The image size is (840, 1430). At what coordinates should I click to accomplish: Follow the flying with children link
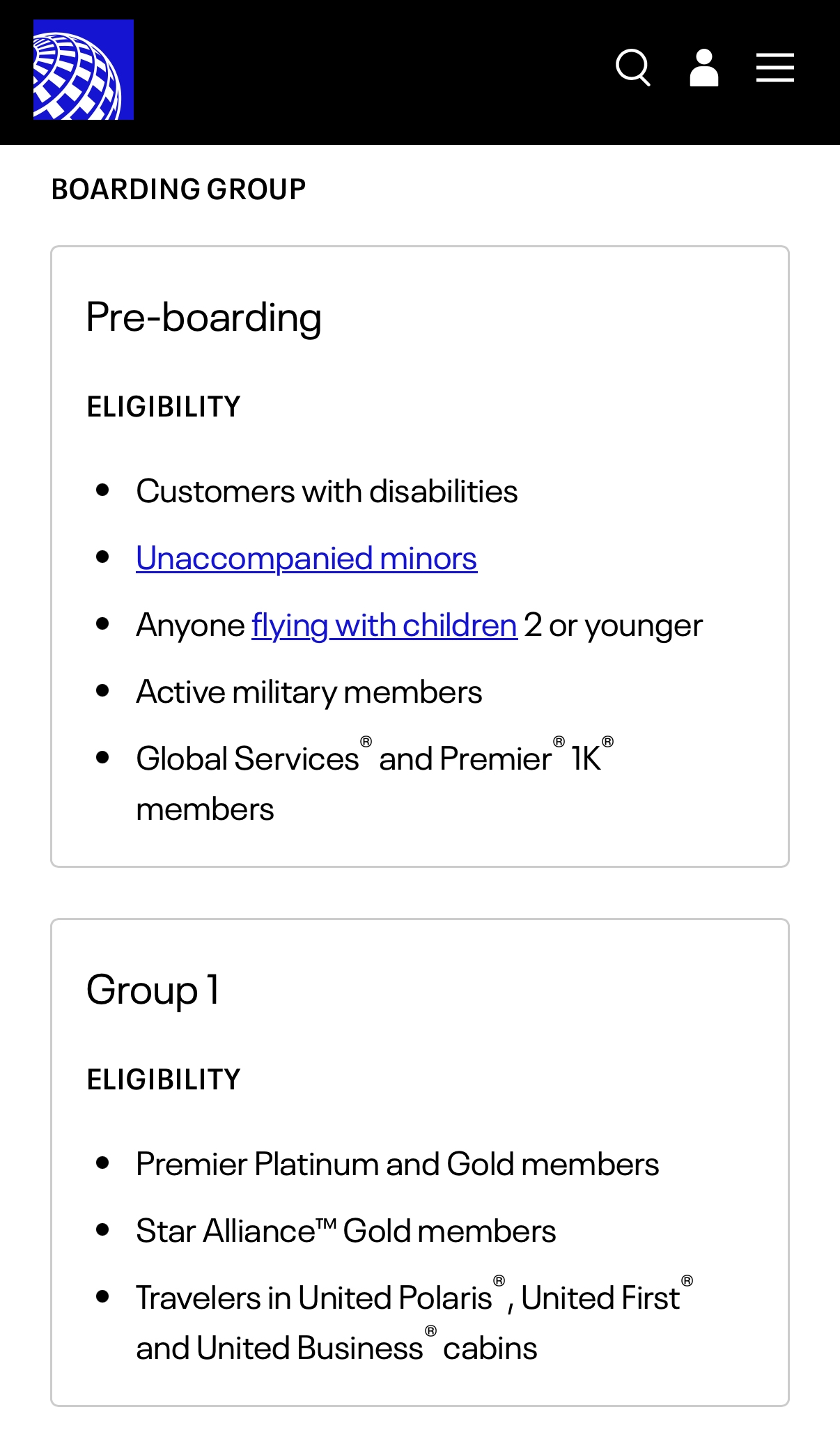coord(384,625)
